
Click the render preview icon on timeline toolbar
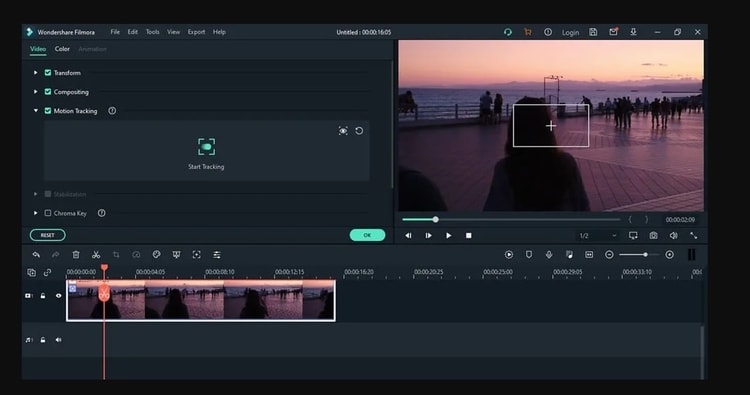pyautogui.click(x=509, y=255)
